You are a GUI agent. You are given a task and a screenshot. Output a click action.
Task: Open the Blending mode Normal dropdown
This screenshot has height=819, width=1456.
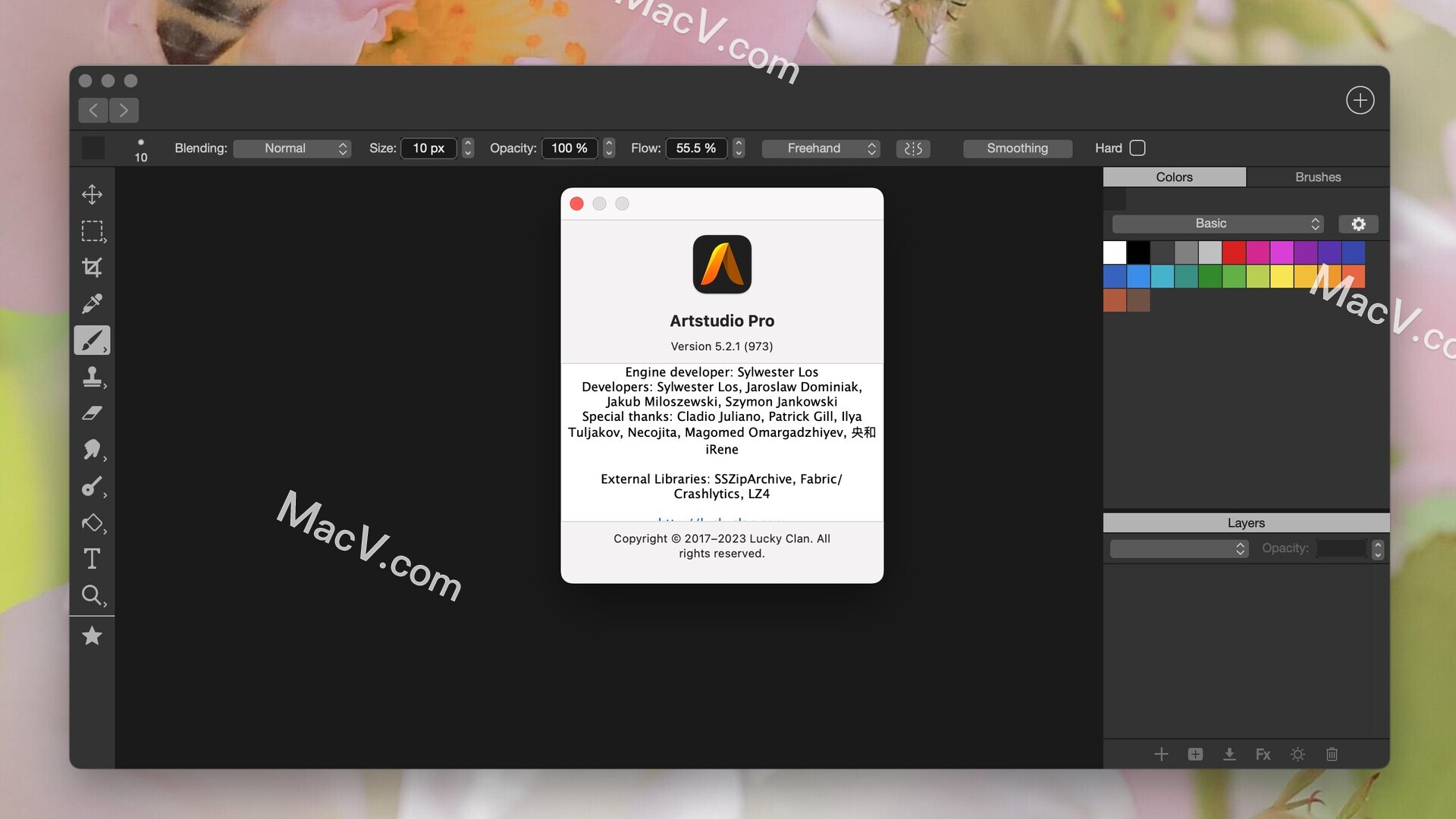[x=292, y=149]
